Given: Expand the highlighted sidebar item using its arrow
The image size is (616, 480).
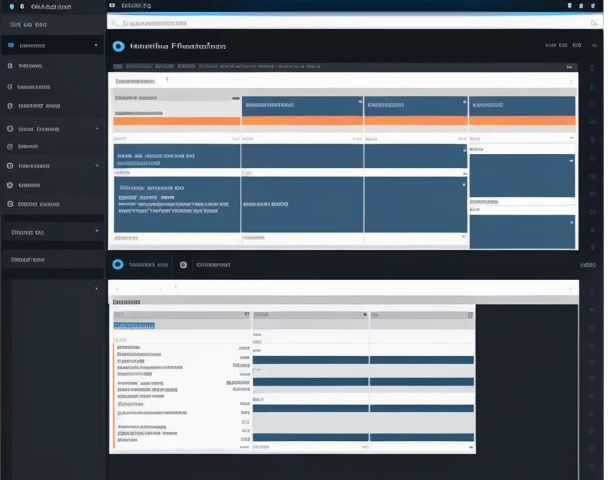Looking at the screenshot, I should 96,45.
